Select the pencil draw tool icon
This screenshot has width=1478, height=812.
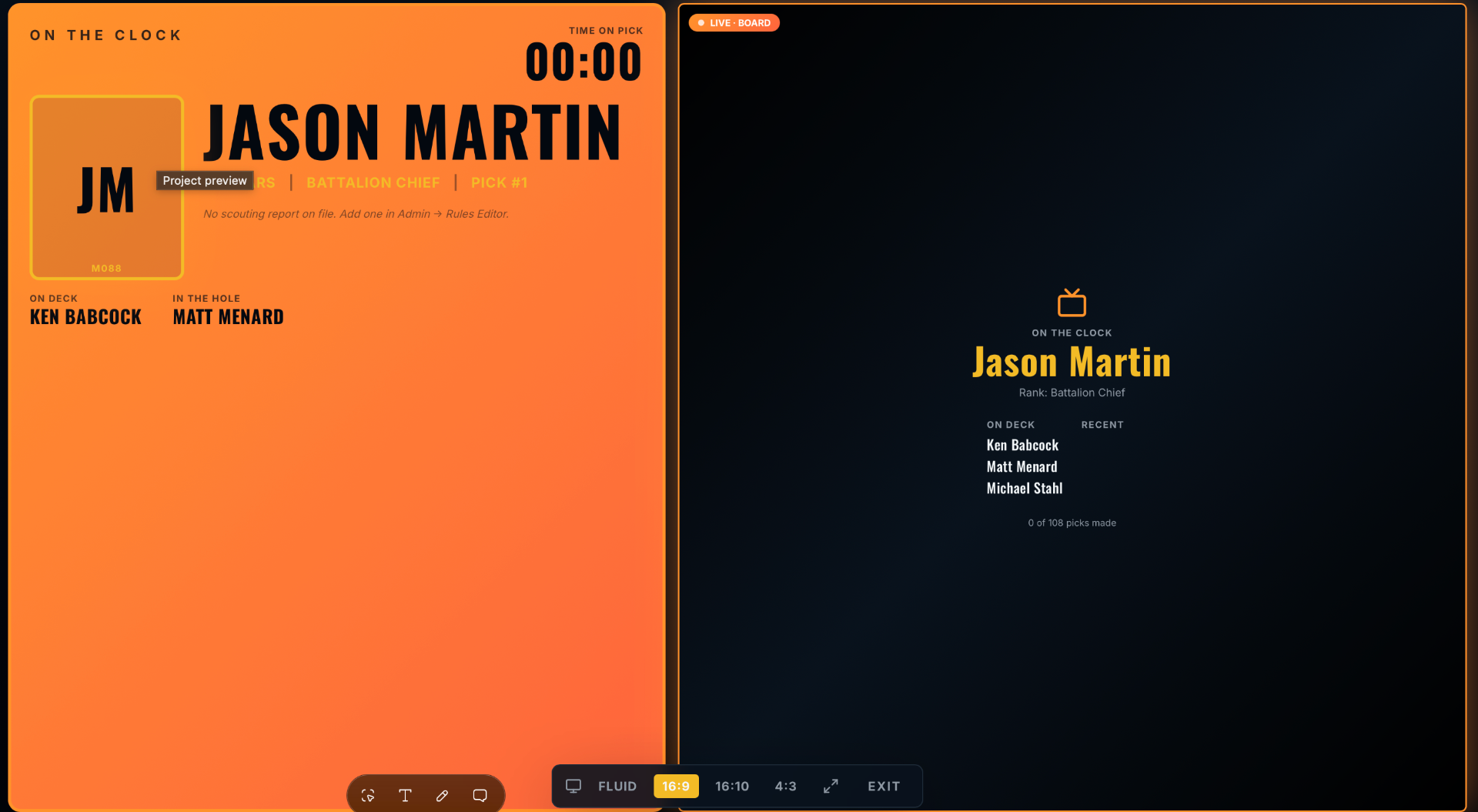pos(442,795)
